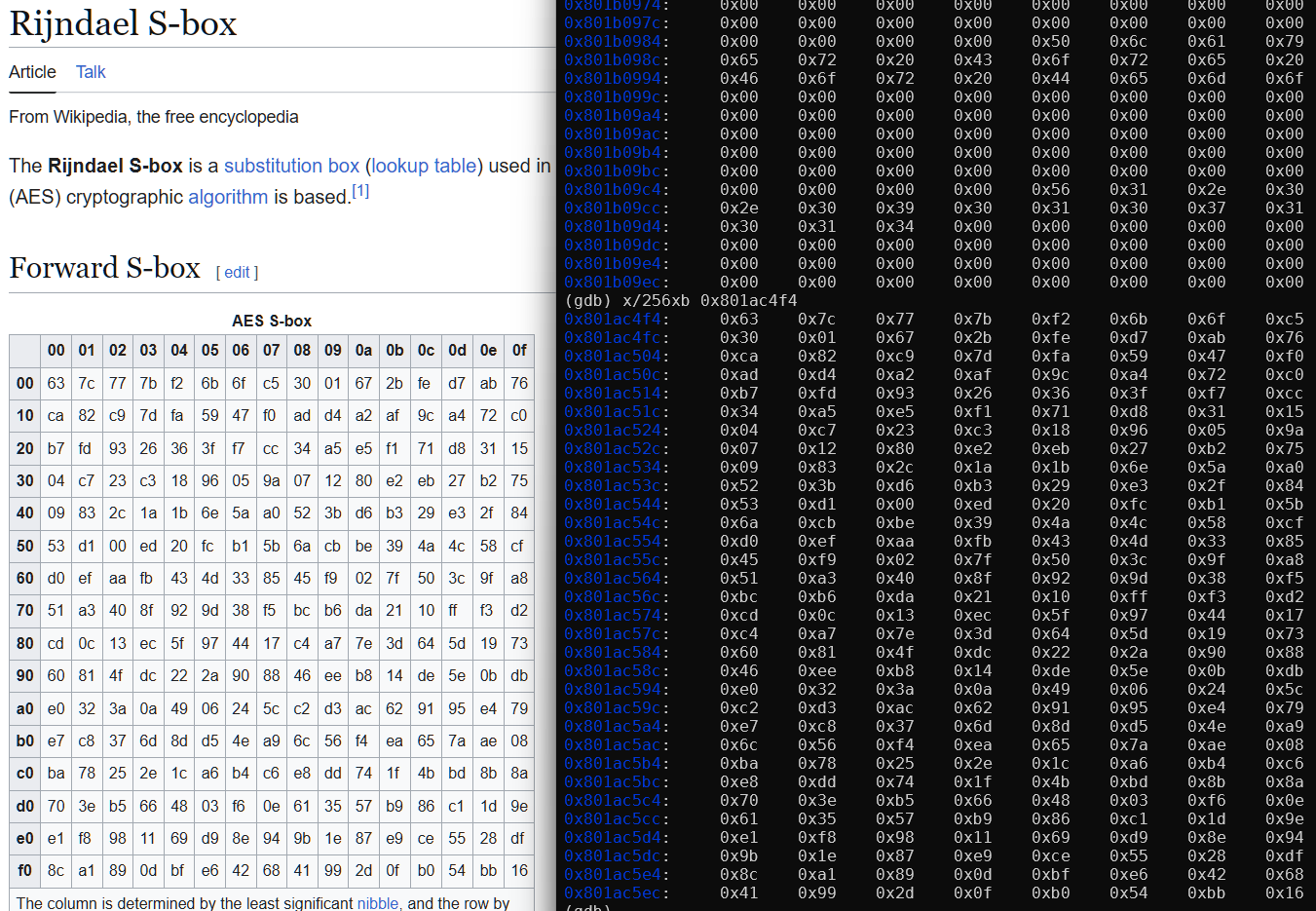Click table cell 'ca' in row 10
This screenshot has width=1316, height=911.
[56, 415]
